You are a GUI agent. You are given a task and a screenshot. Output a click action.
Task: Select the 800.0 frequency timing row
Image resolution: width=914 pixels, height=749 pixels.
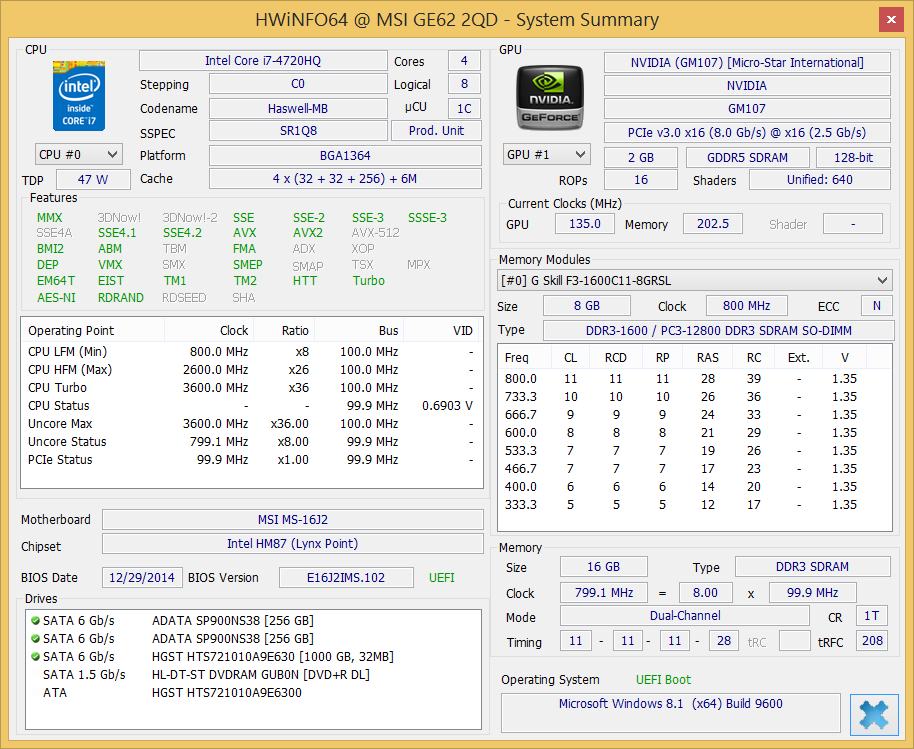click(x=694, y=379)
